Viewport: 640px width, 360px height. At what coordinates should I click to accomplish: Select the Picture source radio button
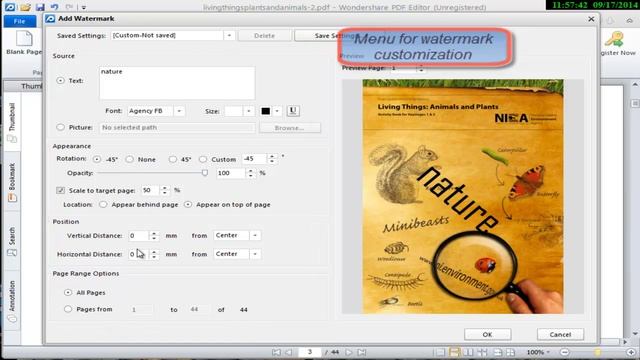(60, 127)
